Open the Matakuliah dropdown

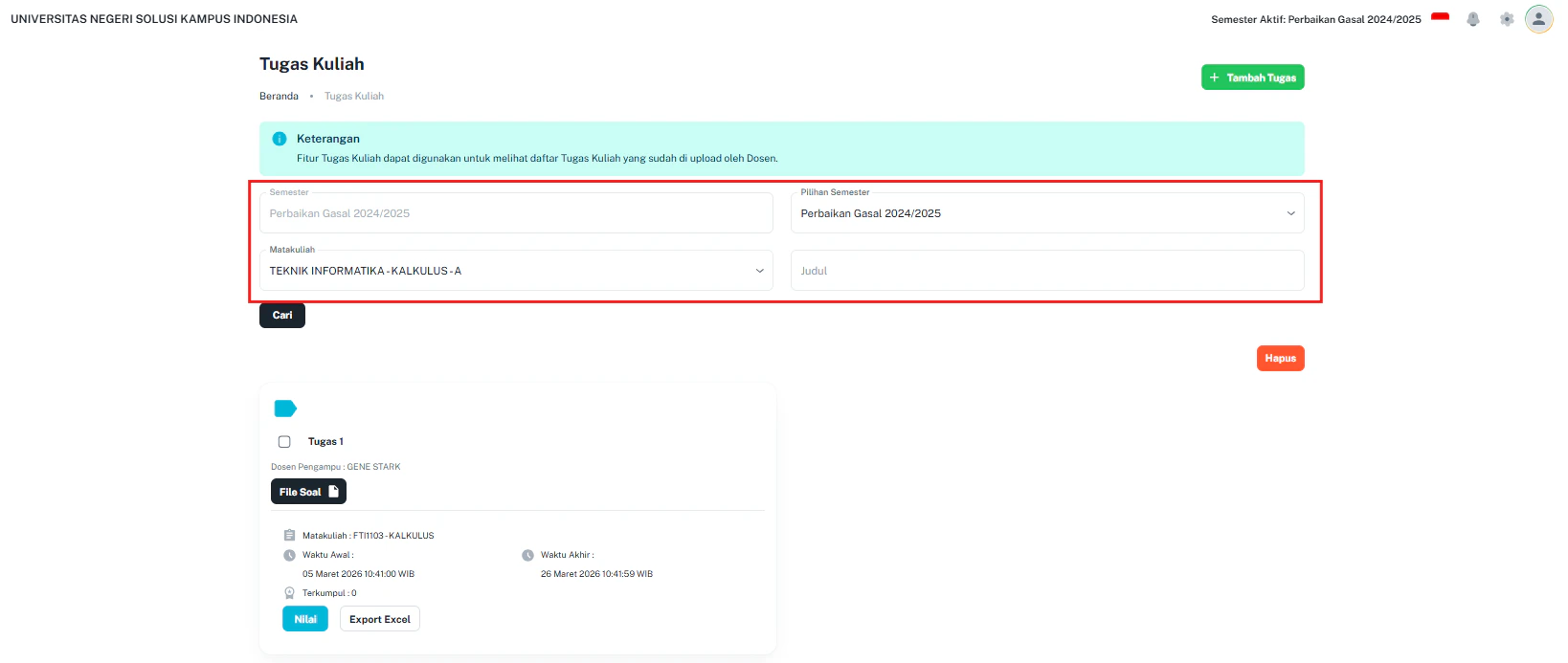516,271
